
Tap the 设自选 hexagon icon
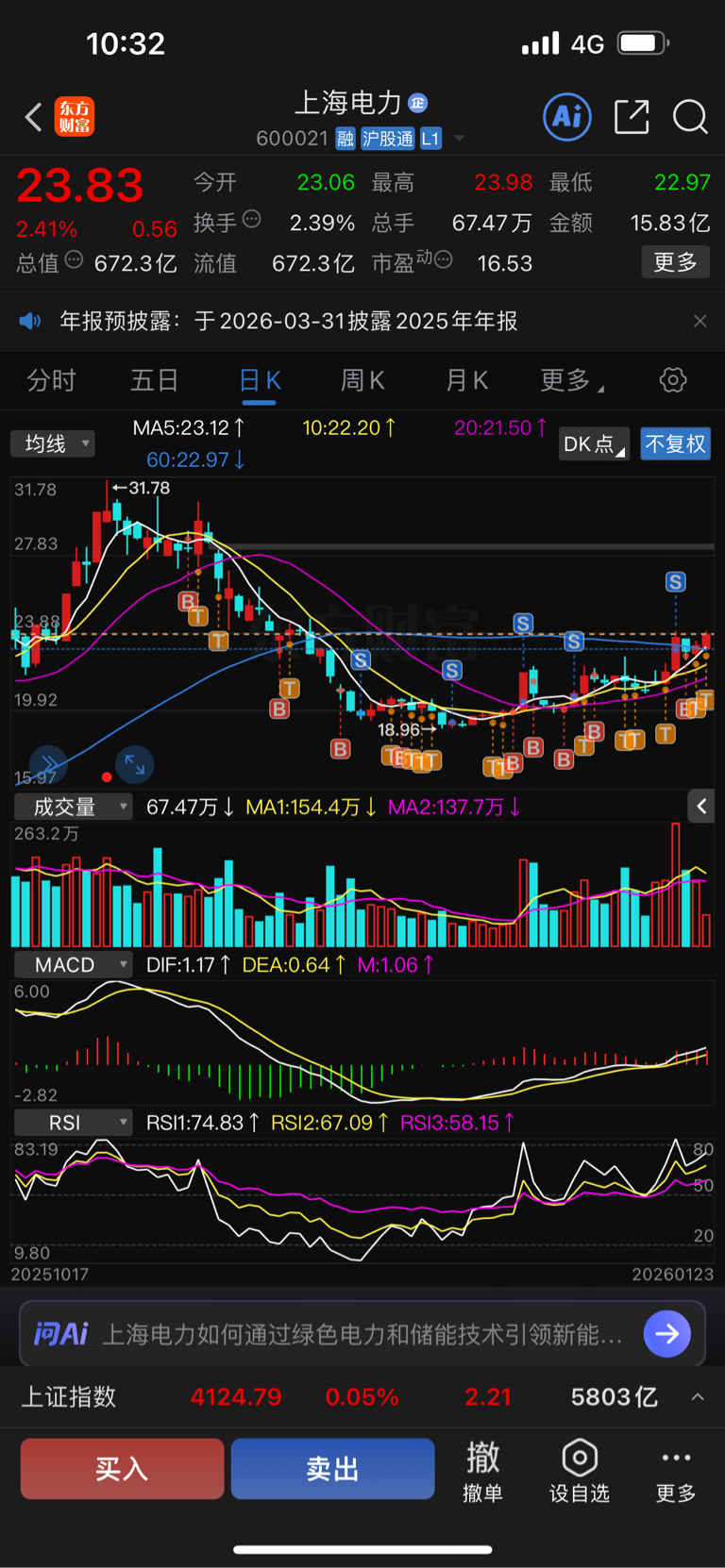[580, 1458]
